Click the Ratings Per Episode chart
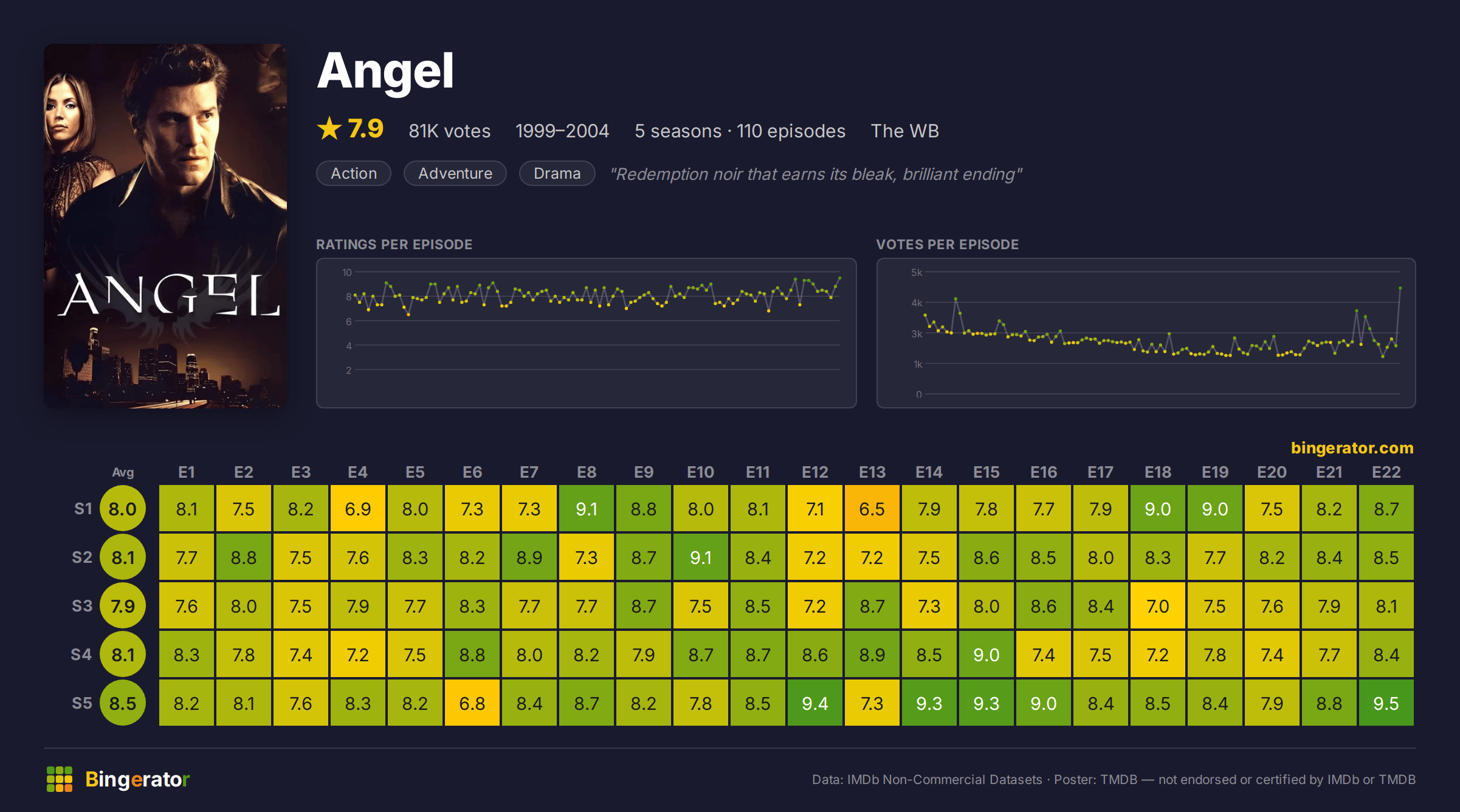This screenshot has width=1460, height=812. 587,333
